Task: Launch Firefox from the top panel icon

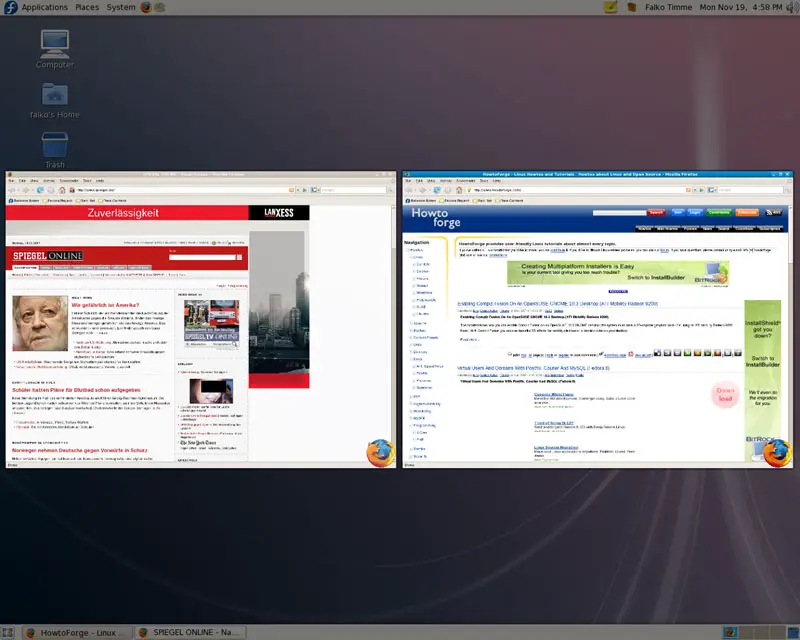Action: (x=146, y=7)
